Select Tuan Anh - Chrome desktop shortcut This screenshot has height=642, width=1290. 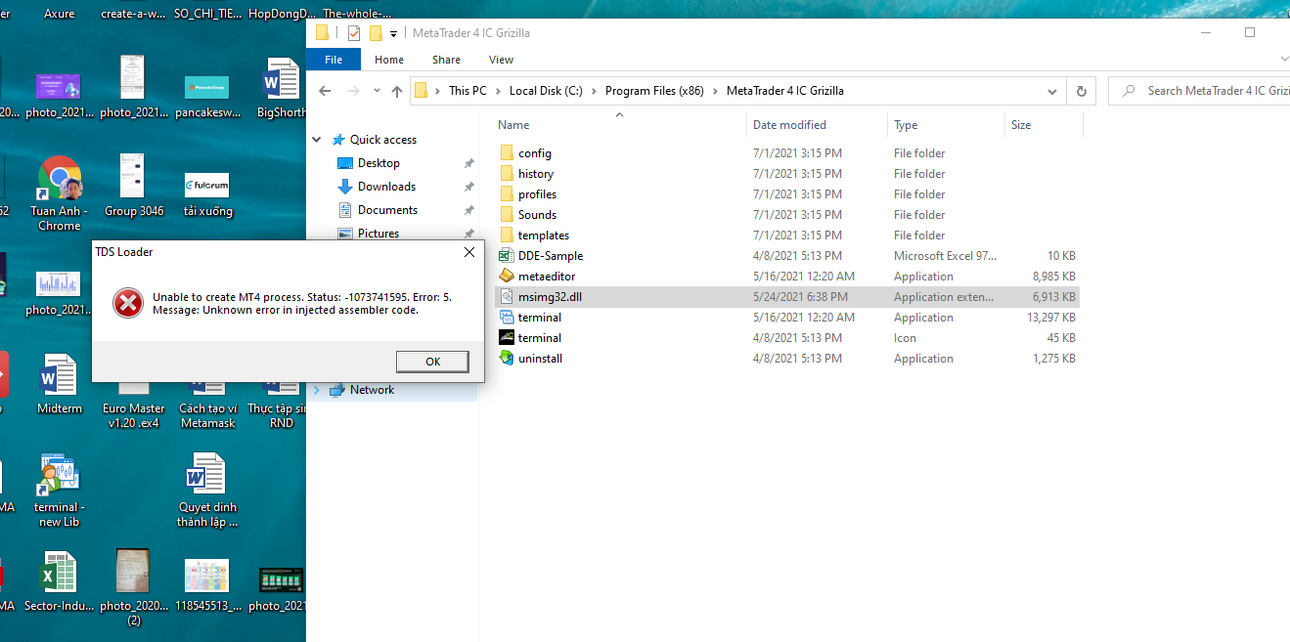coord(59,194)
